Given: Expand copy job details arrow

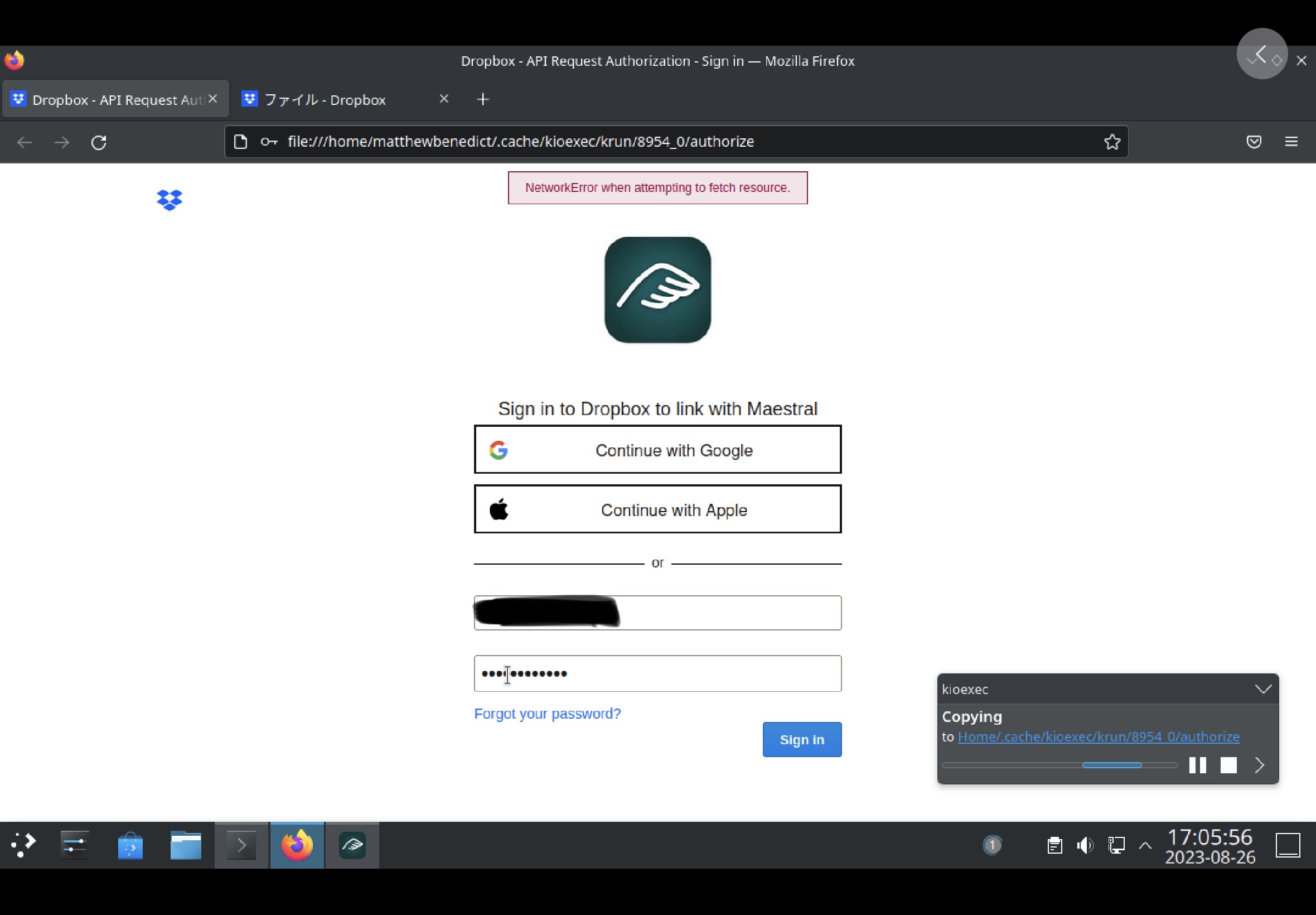Looking at the screenshot, I should click(1259, 765).
